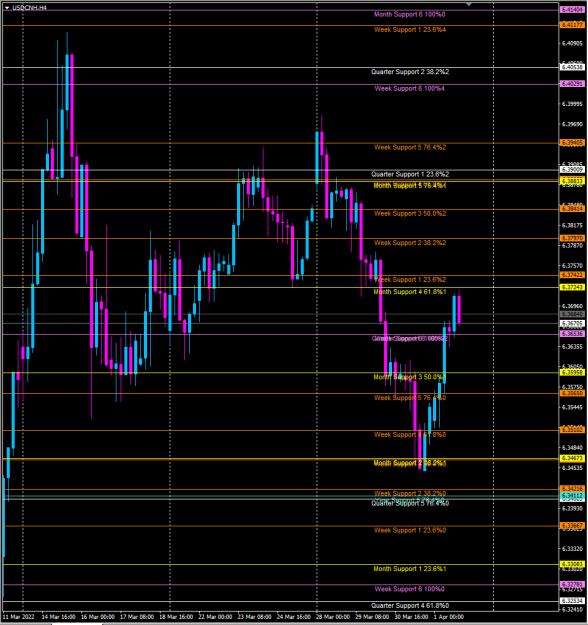Click the white 6.32534 price tag
Image resolution: width=588 pixels, height=625 pixels.
coord(572,601)
